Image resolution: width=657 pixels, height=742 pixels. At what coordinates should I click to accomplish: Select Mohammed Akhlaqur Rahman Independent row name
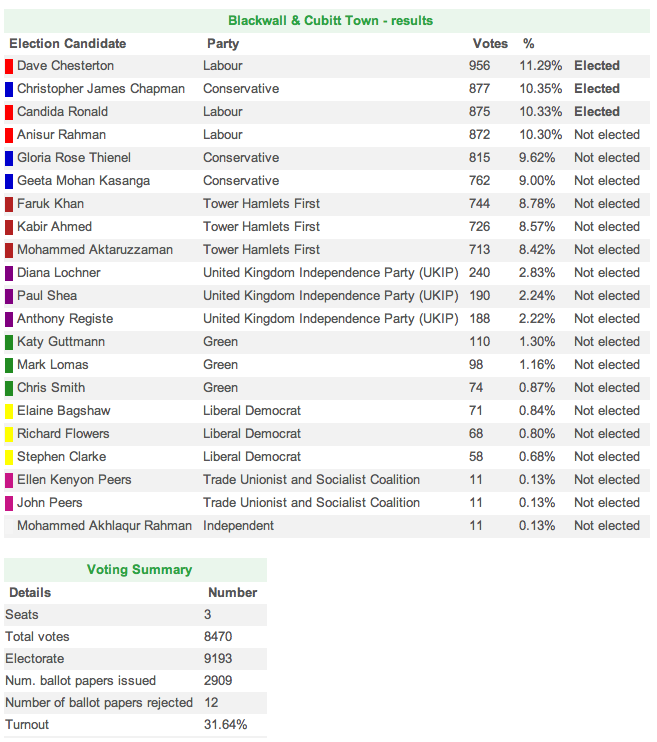(107, 526)
